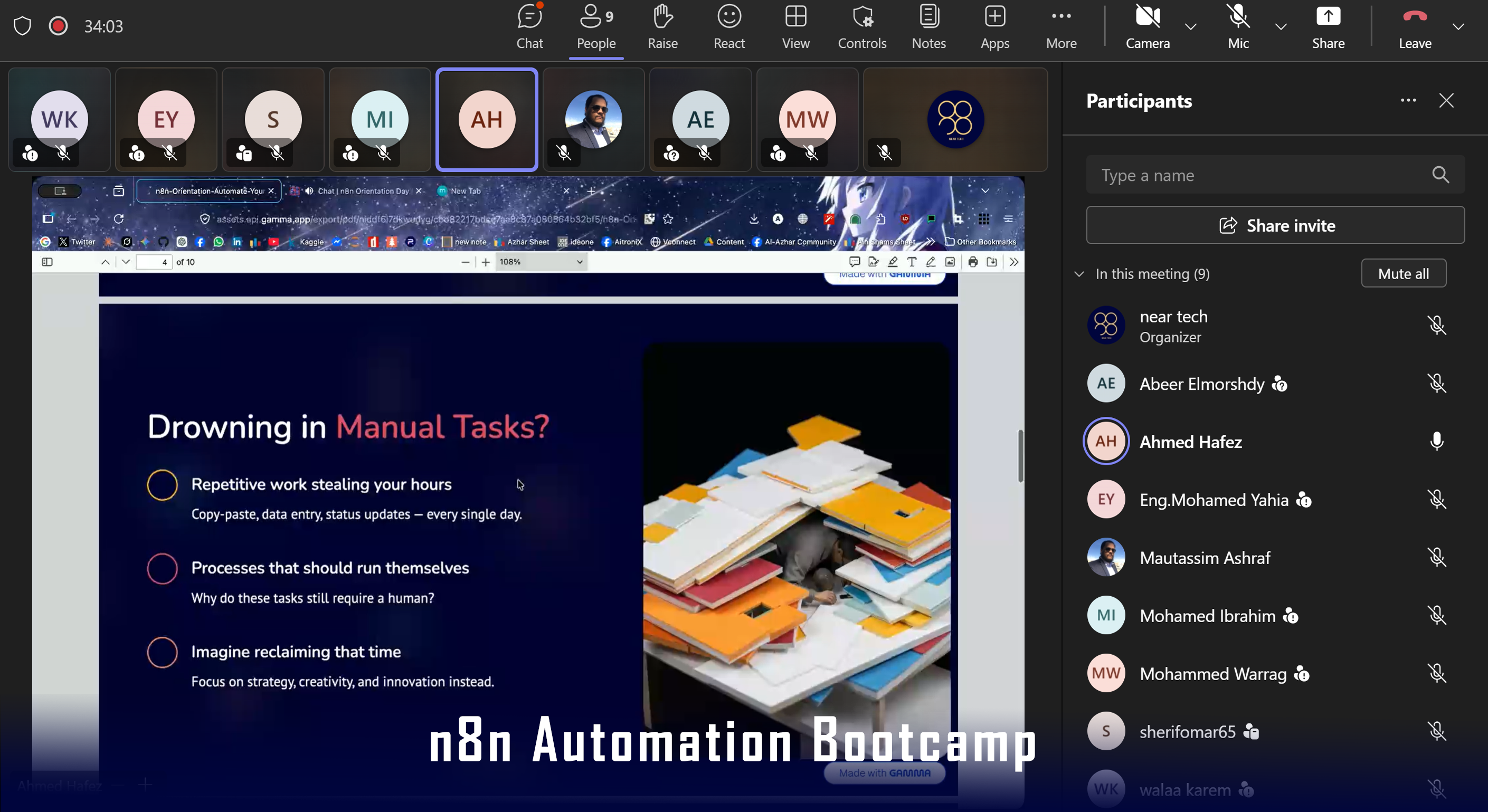Open the browser tab list chevron

(985, 190)
